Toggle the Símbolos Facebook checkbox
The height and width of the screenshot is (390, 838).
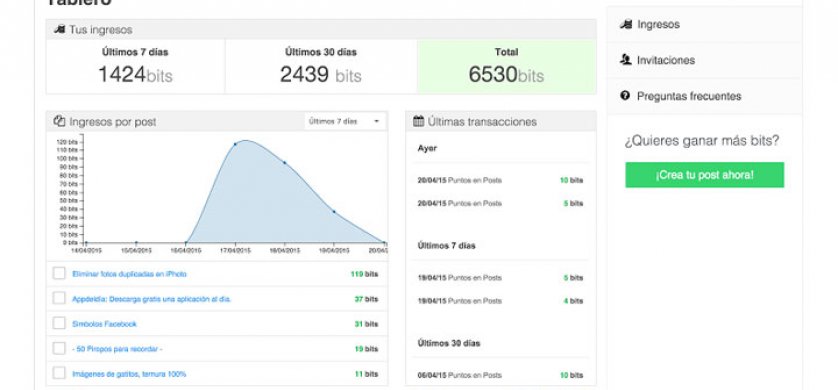click(59, 323)
